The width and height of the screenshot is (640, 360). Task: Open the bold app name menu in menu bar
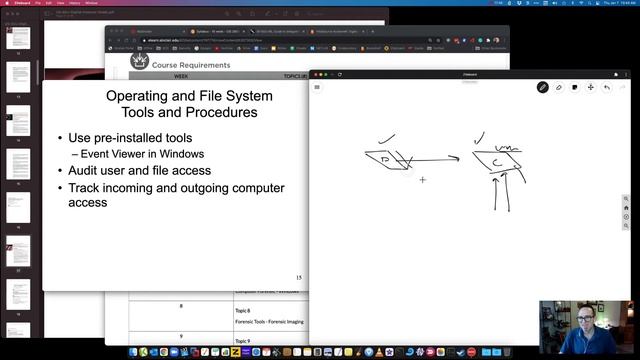22,3
